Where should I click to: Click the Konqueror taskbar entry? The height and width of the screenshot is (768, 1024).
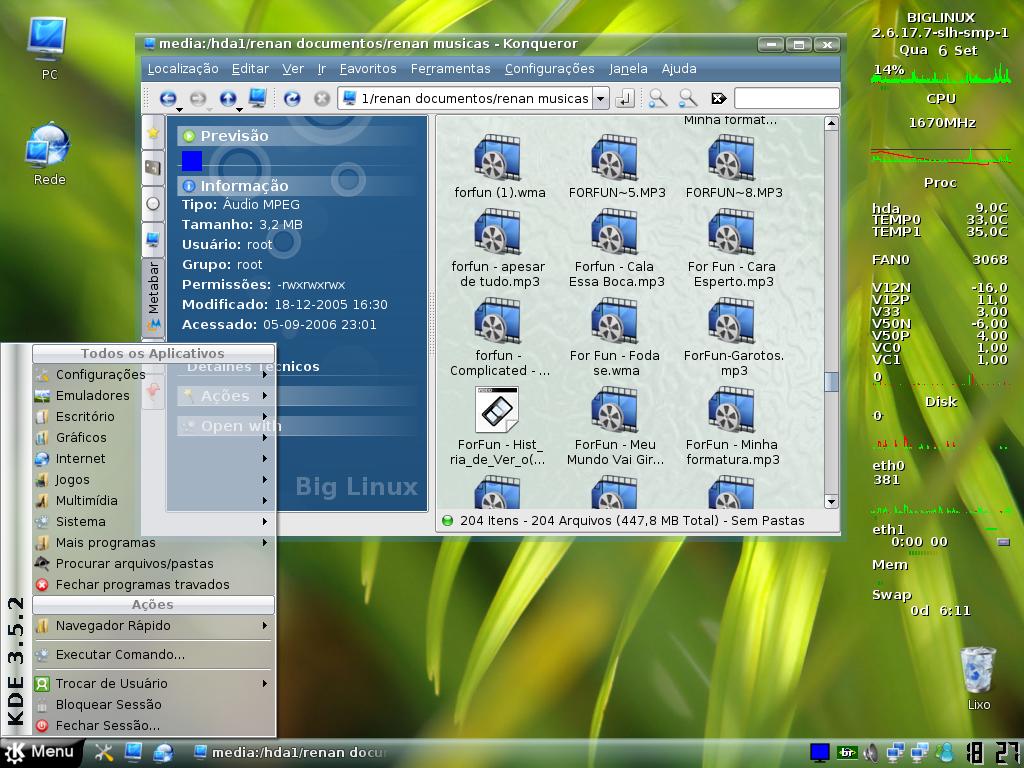(291, 752)
